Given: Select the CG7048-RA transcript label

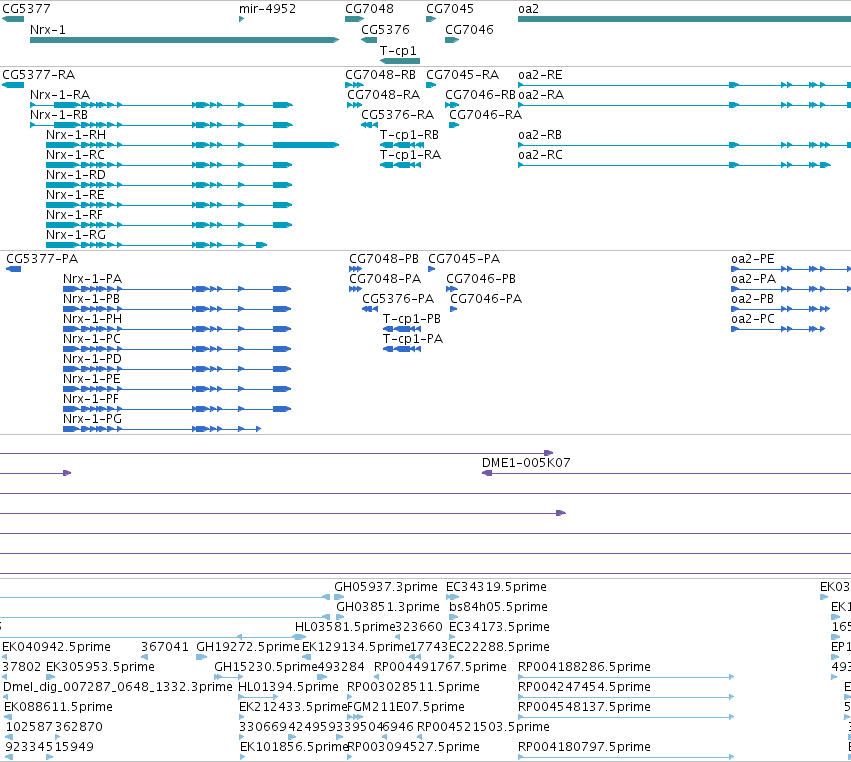Looking at the screenshot, I should point(384,95).
